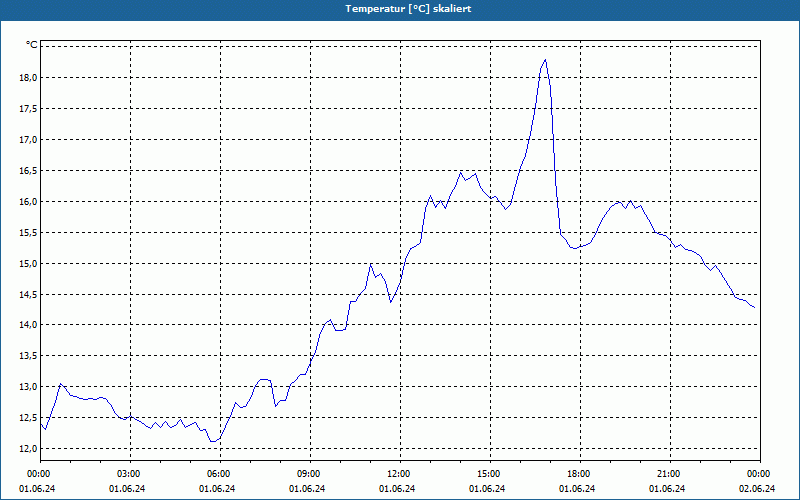Click the 02.06.24 date label
Viewport: 800px width, 500px height.
click(x=757, y=489)
